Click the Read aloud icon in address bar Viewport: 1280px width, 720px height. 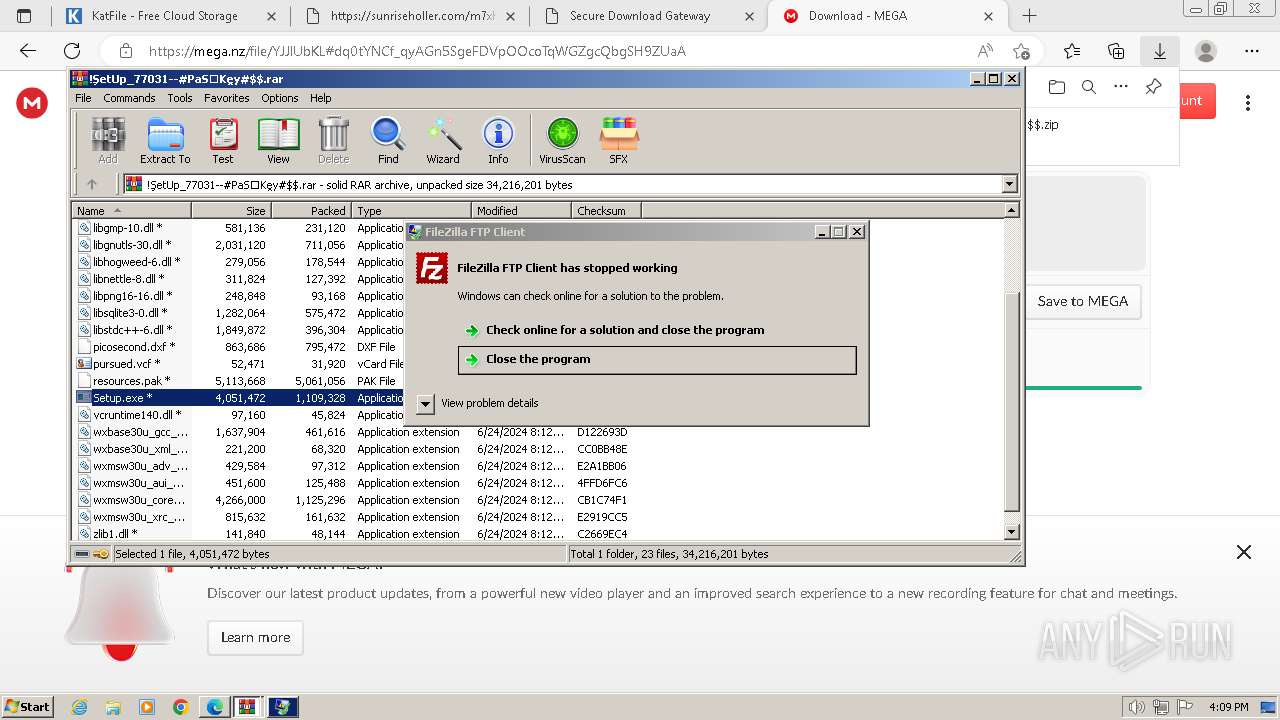985,51
